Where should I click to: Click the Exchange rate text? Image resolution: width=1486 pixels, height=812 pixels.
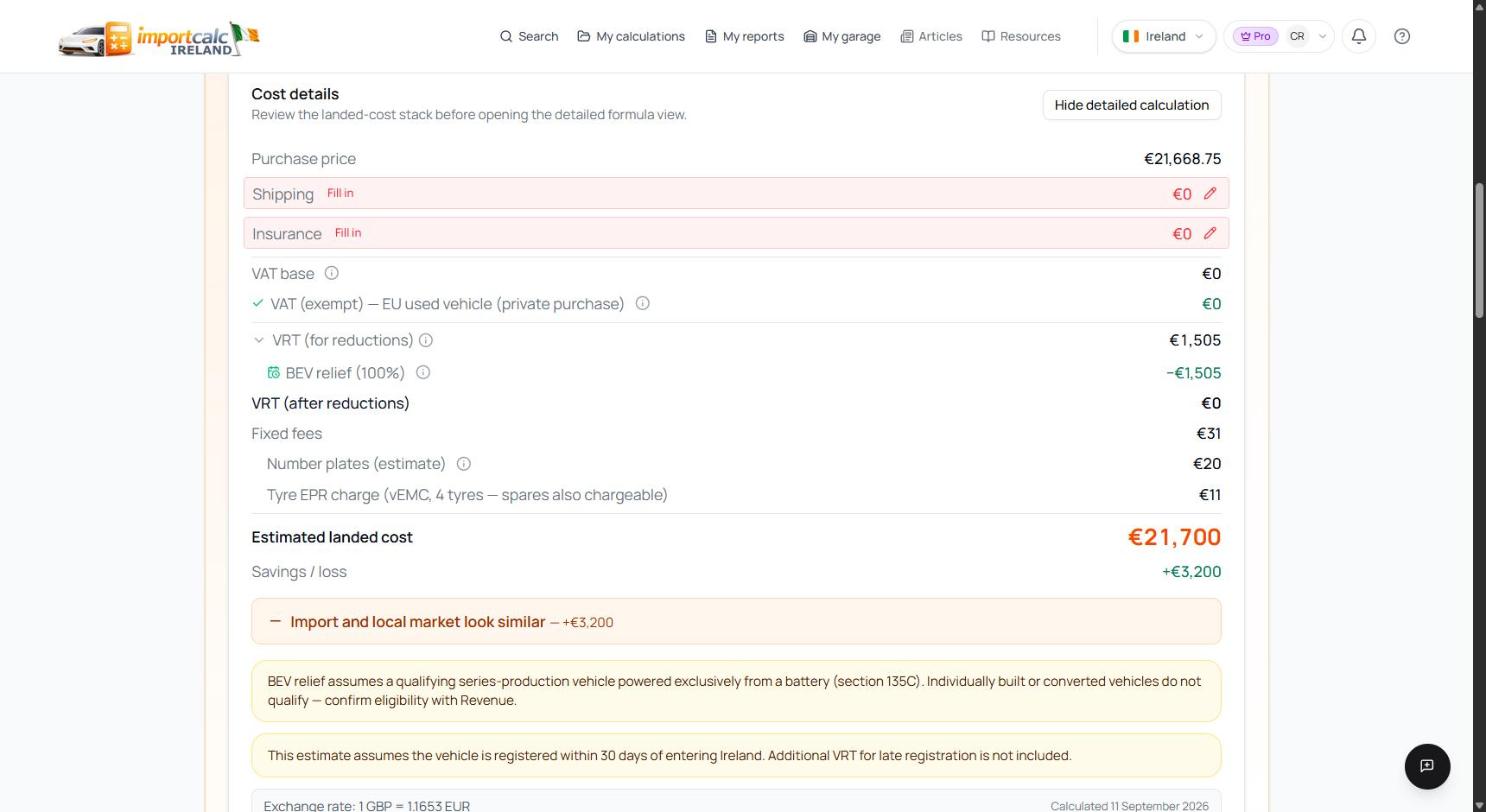pos(366,805)
